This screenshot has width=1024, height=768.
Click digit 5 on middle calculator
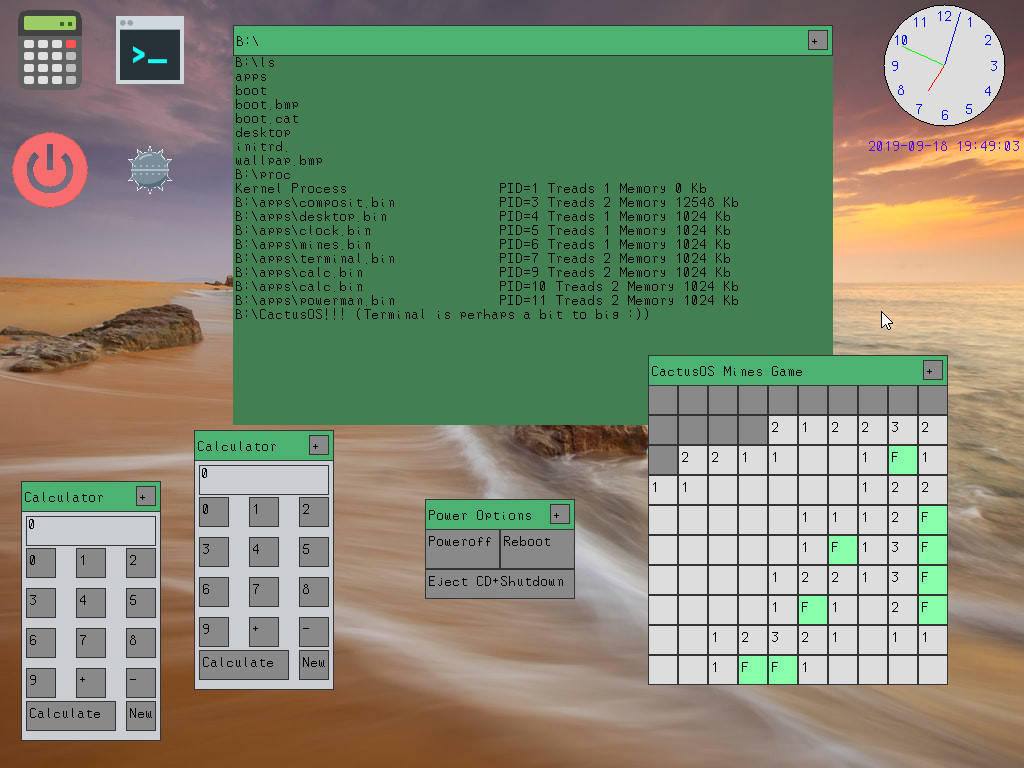click(314, 552)
